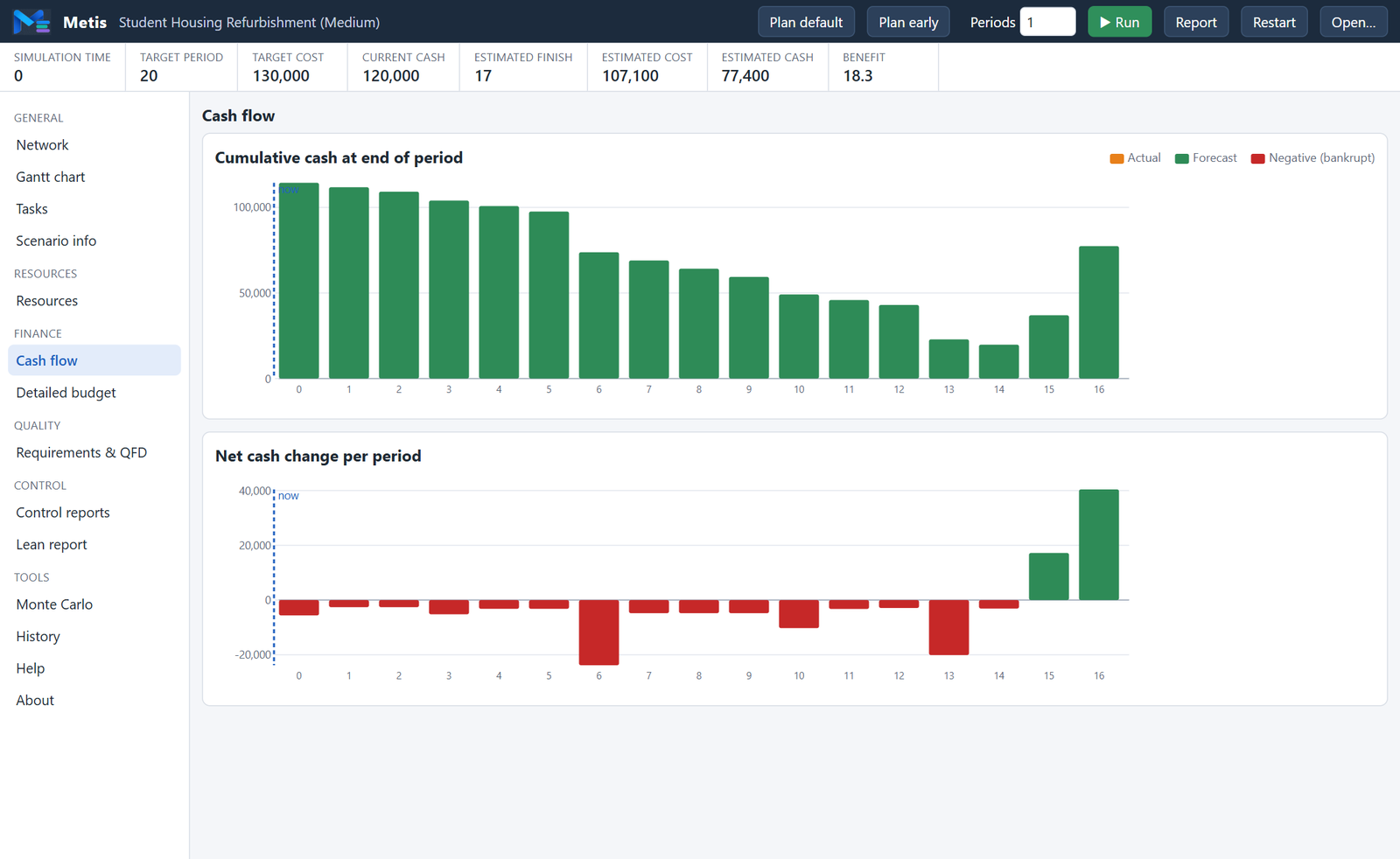Click the period 6 cumulative cash bar

(x=599, y=316)
